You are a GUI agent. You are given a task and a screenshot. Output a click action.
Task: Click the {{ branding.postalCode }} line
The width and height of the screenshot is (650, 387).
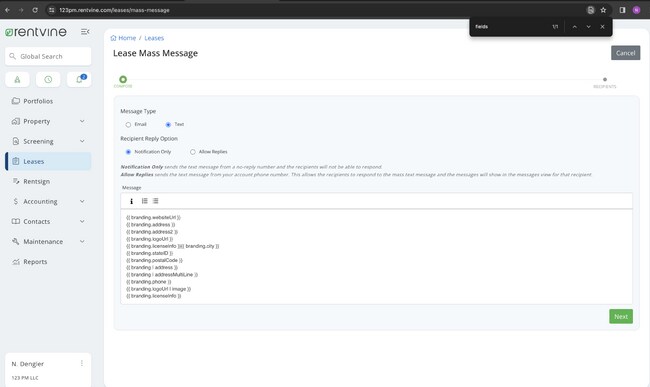154,260
